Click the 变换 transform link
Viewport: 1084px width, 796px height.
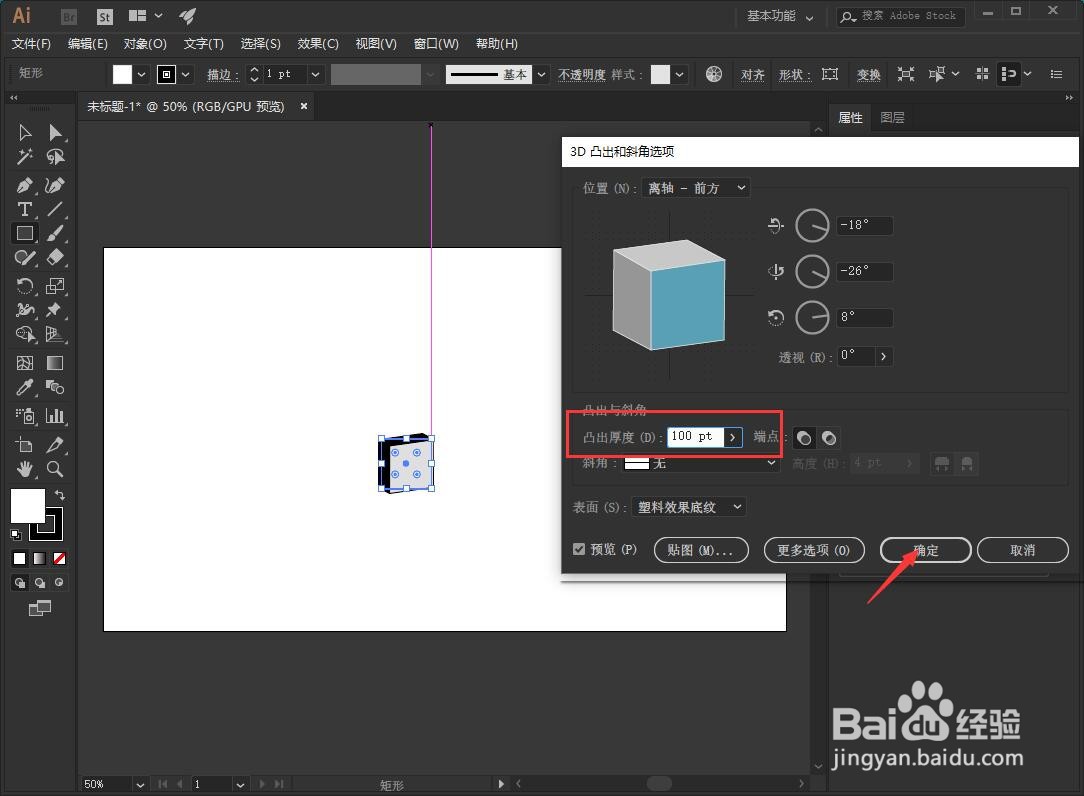pyautogui.click(x=868, y=75)
